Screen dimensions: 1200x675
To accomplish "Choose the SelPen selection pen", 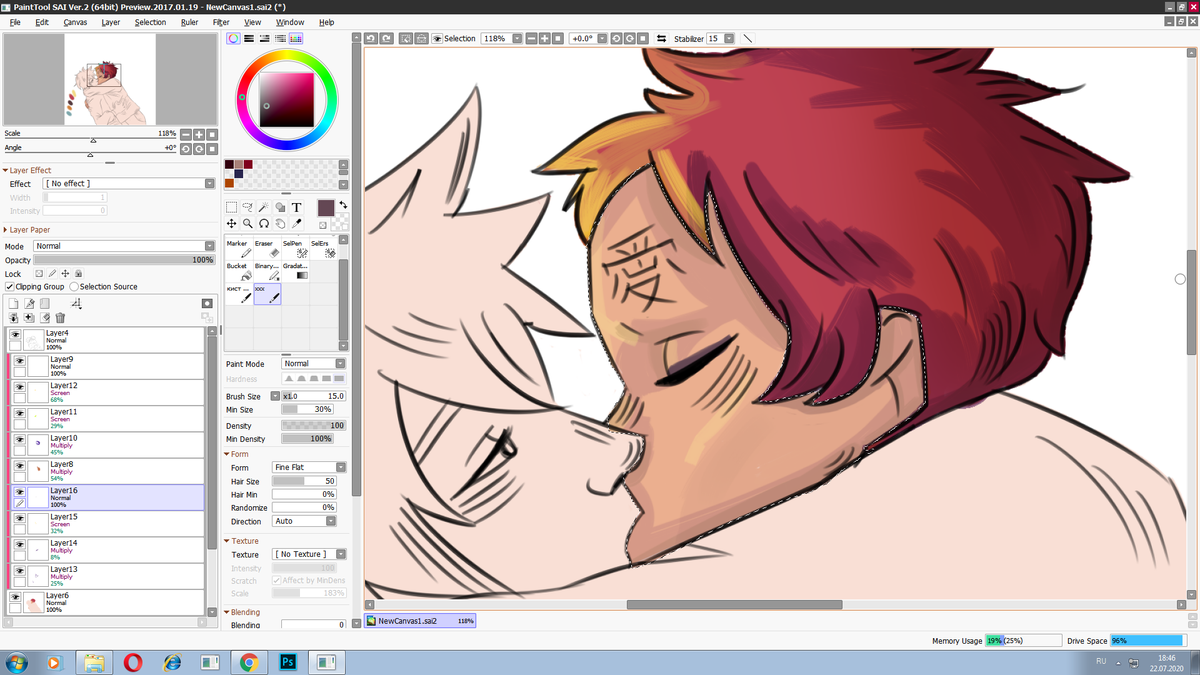I will coord(295,248).
